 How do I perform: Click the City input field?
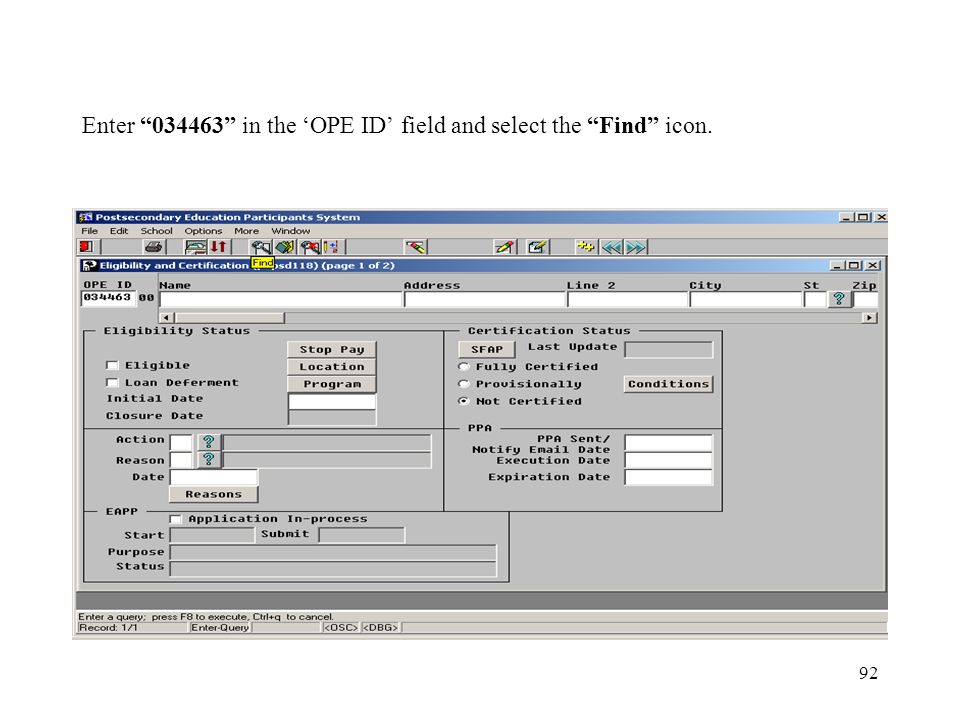tap(746, 299)
